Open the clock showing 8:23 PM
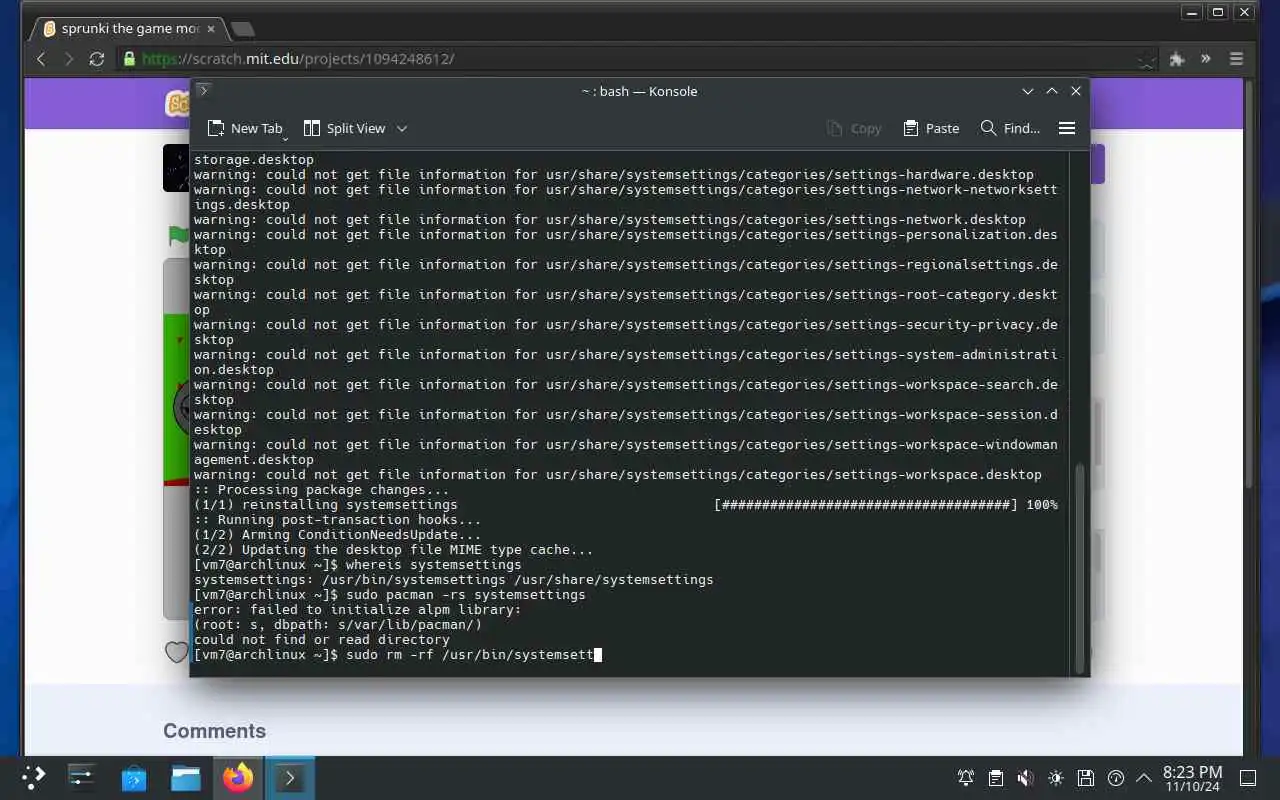Image resolution: width=1280 pixels, height=800 pixels. (x=1192, y=778)
